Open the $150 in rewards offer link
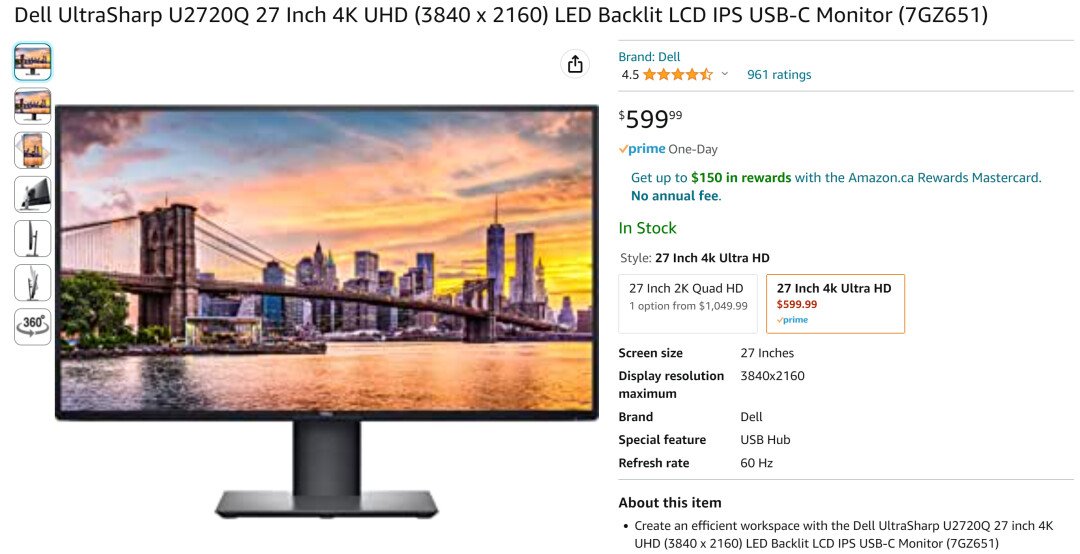 (741, 178)
